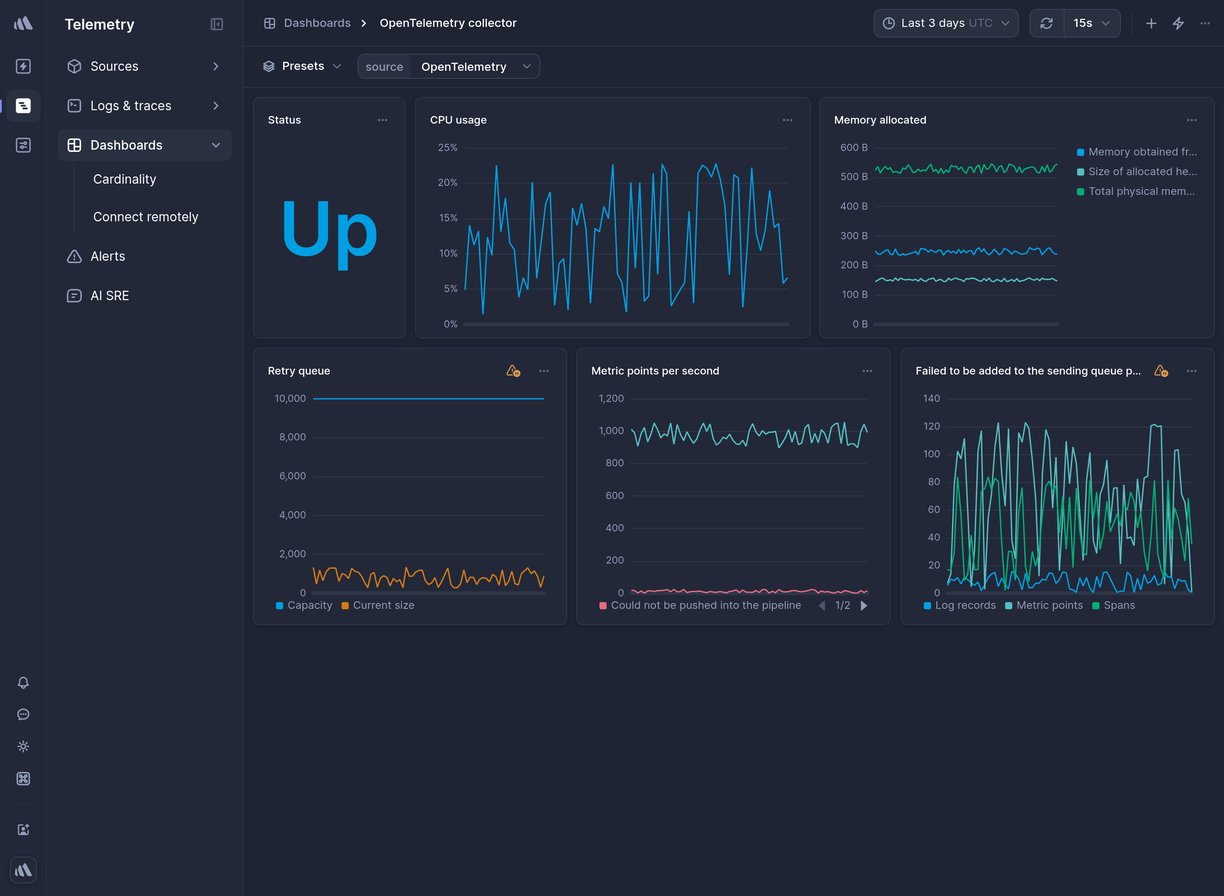Open the 15s refresh interval dropdown

pyautogui.click(x=1091, y=23)
